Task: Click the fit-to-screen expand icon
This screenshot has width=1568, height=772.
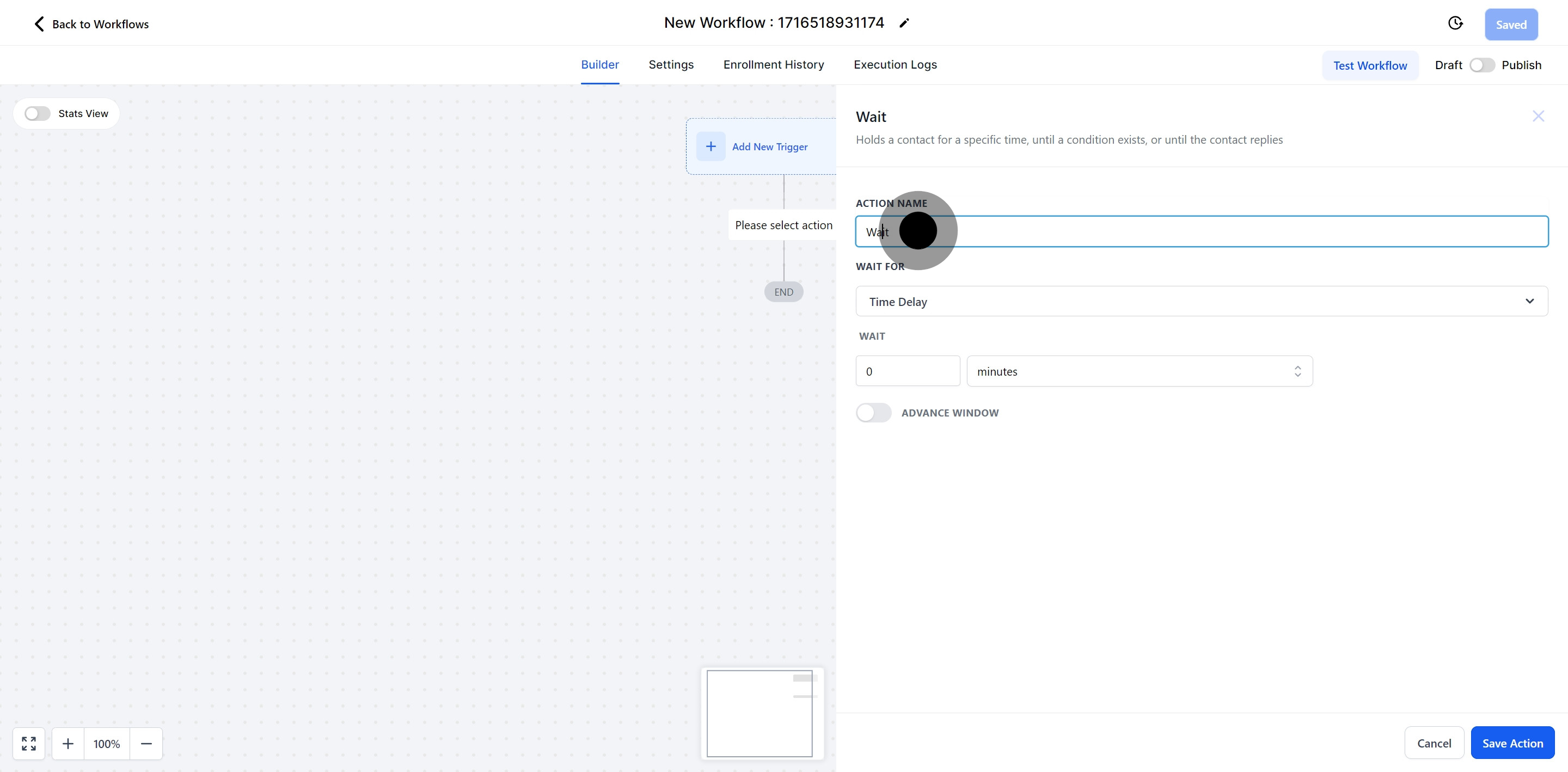Action: pyautogui.click(x=29, y=743)
